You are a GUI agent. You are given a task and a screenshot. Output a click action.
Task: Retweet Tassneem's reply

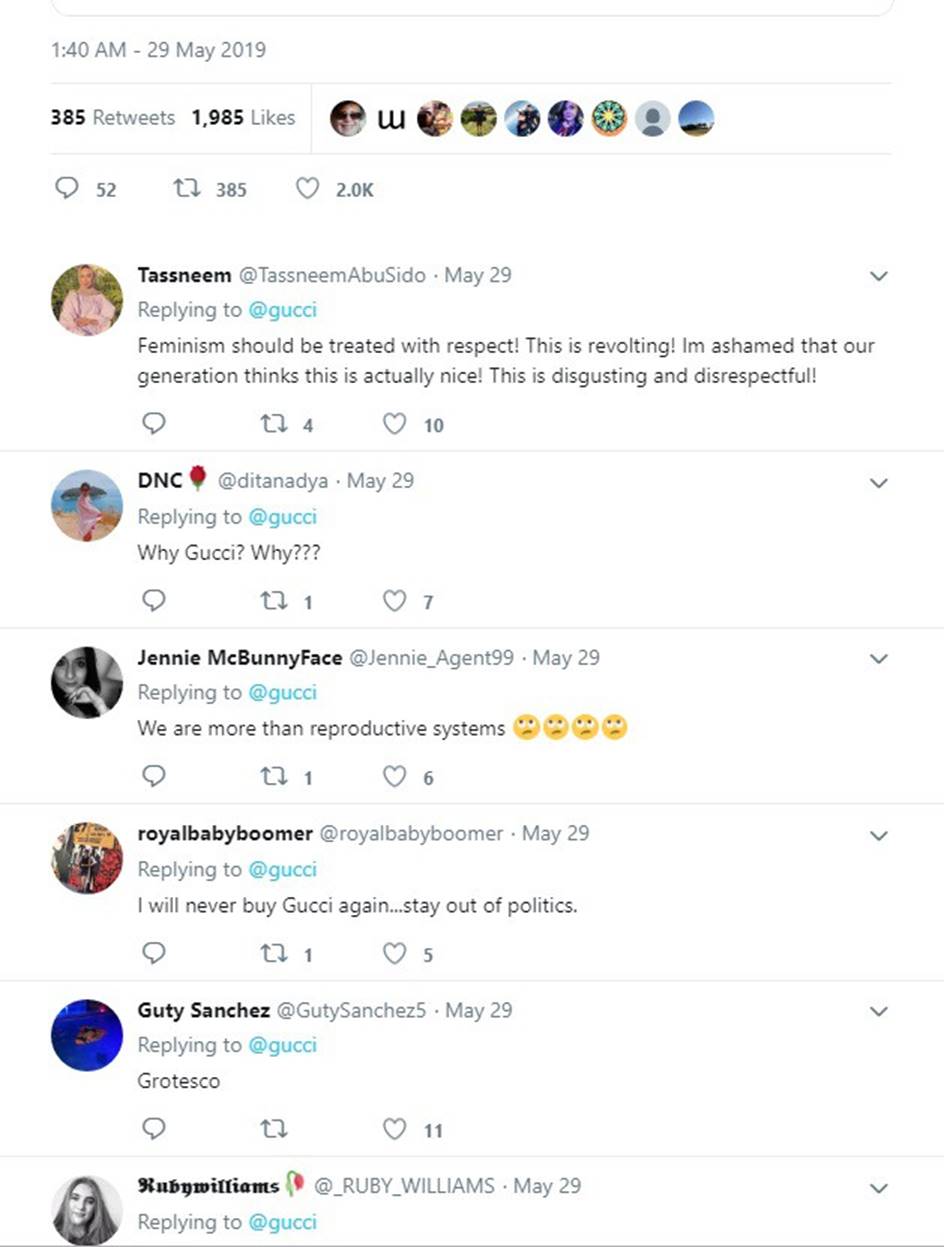273,424
